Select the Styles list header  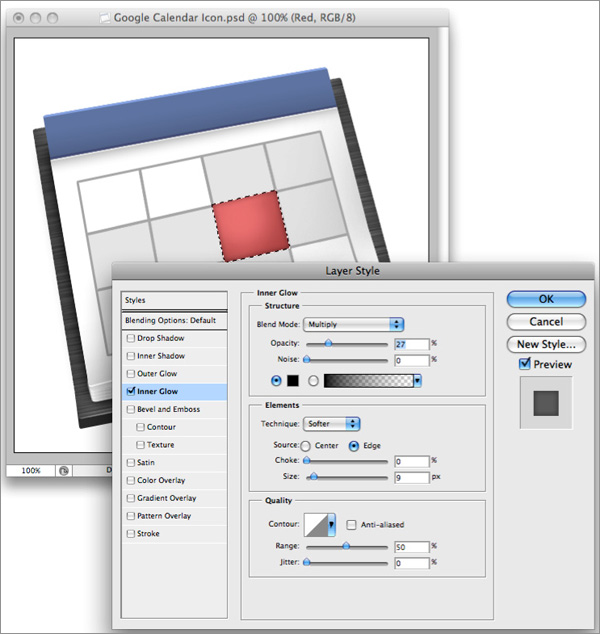[174, 300]
